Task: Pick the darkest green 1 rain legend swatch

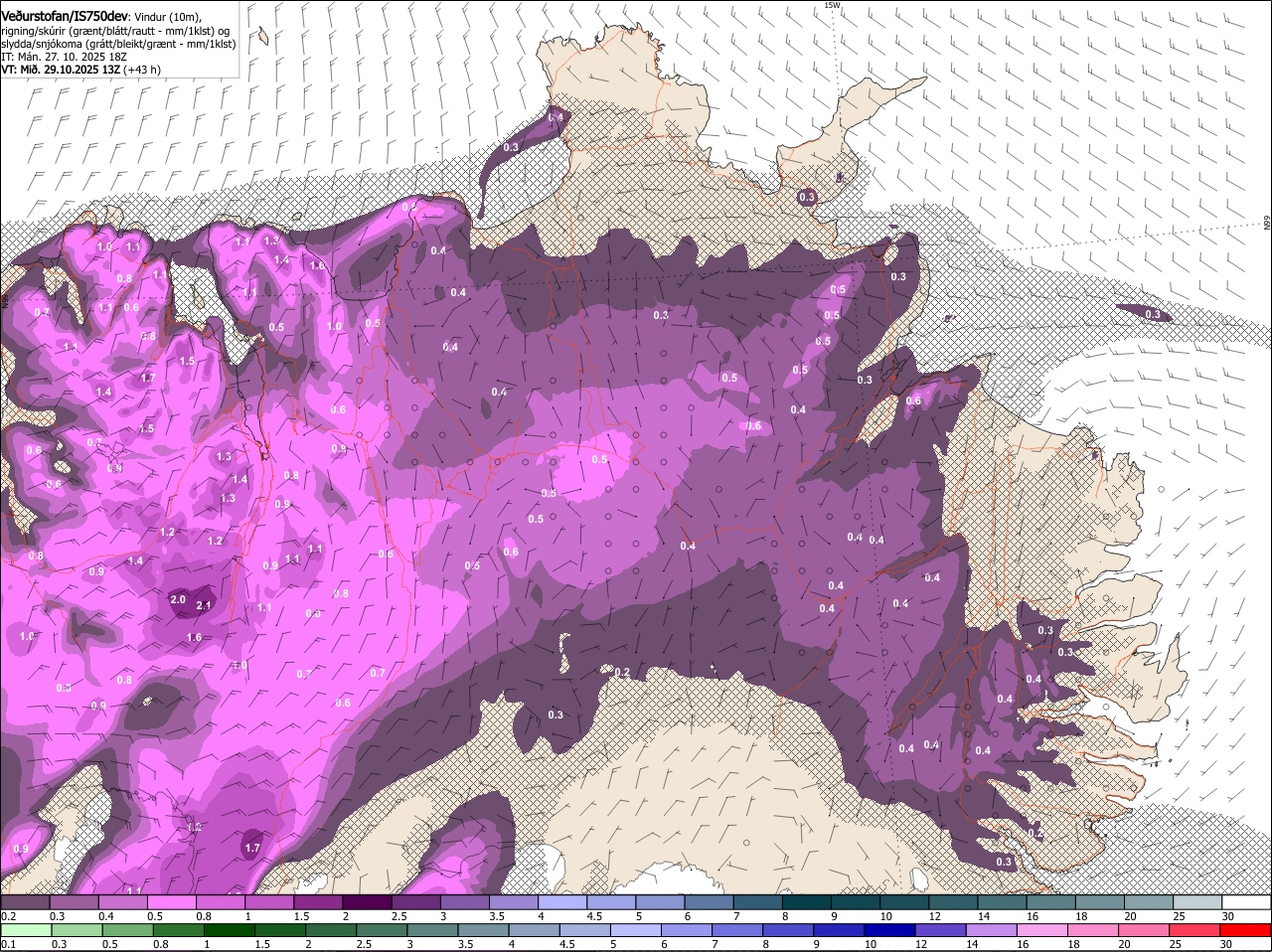Action: coord(229,930)
